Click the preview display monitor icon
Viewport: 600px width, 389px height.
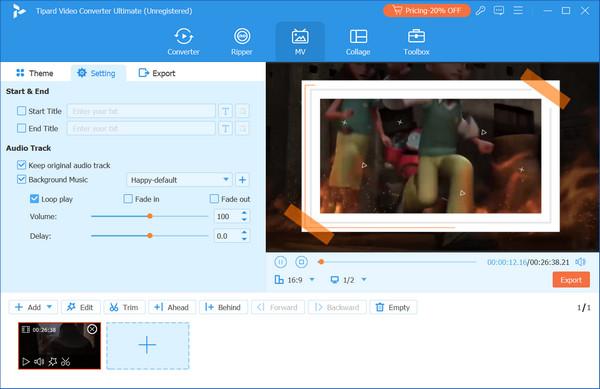point(334,280)
